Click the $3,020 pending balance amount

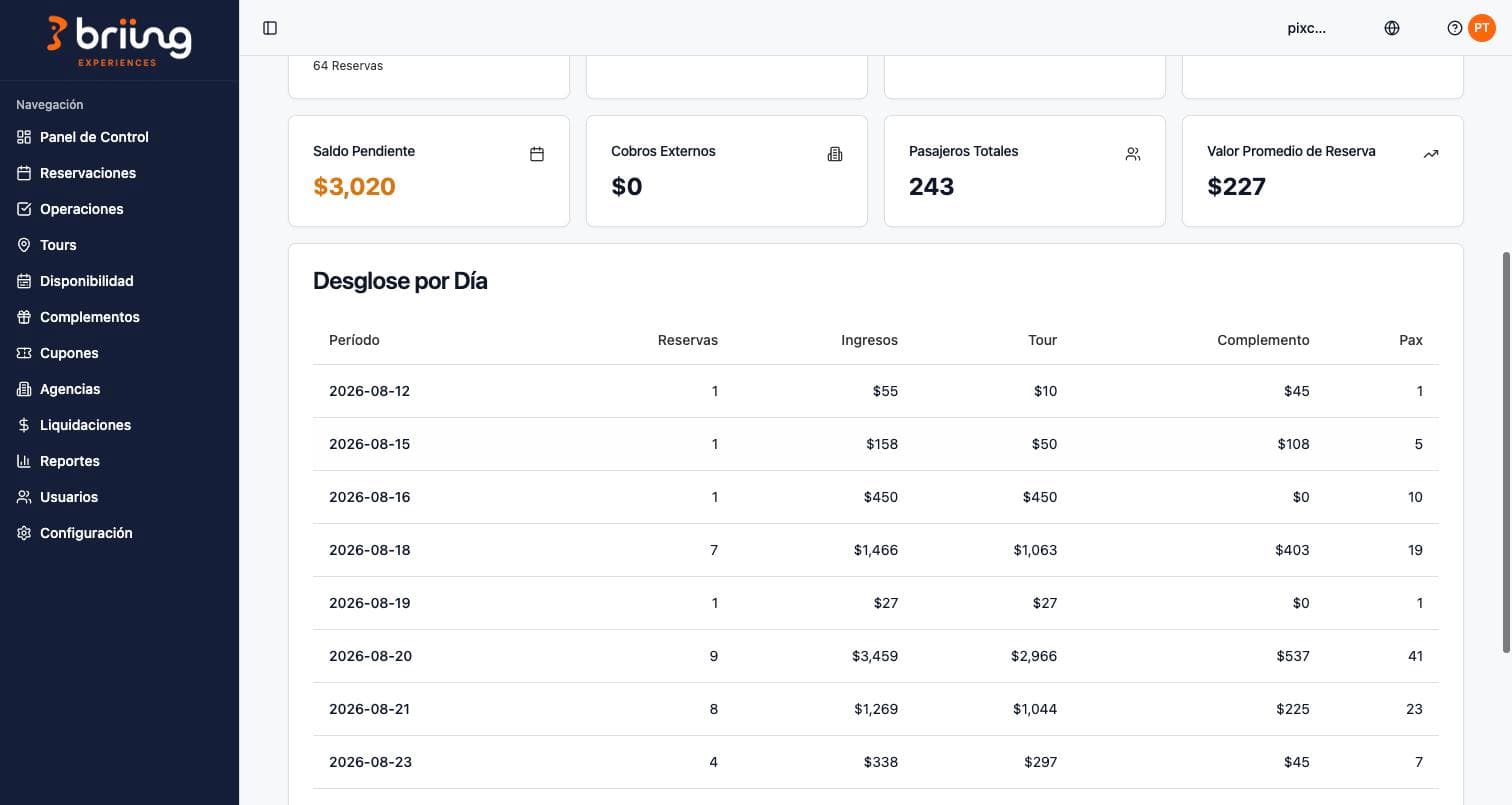[x=354, y=186]
